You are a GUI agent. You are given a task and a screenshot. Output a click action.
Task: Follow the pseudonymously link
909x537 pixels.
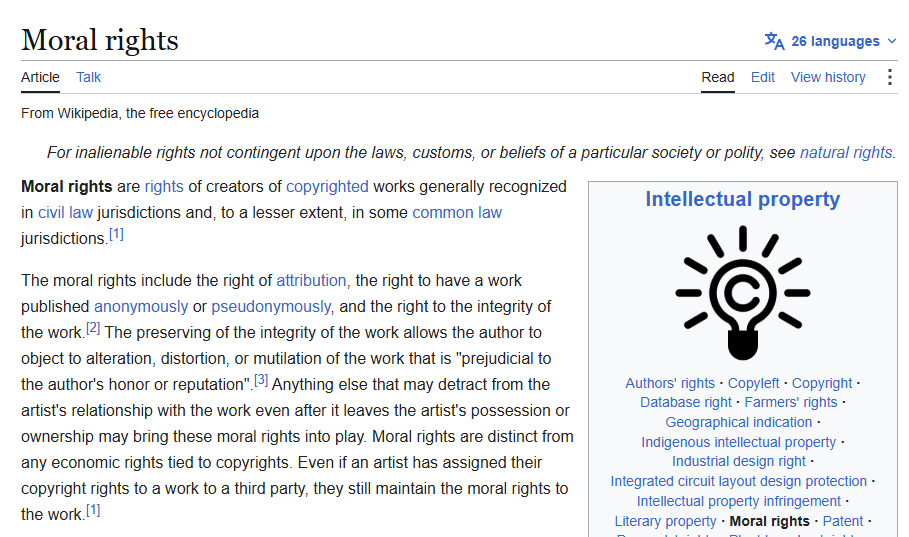click(271, 307)
